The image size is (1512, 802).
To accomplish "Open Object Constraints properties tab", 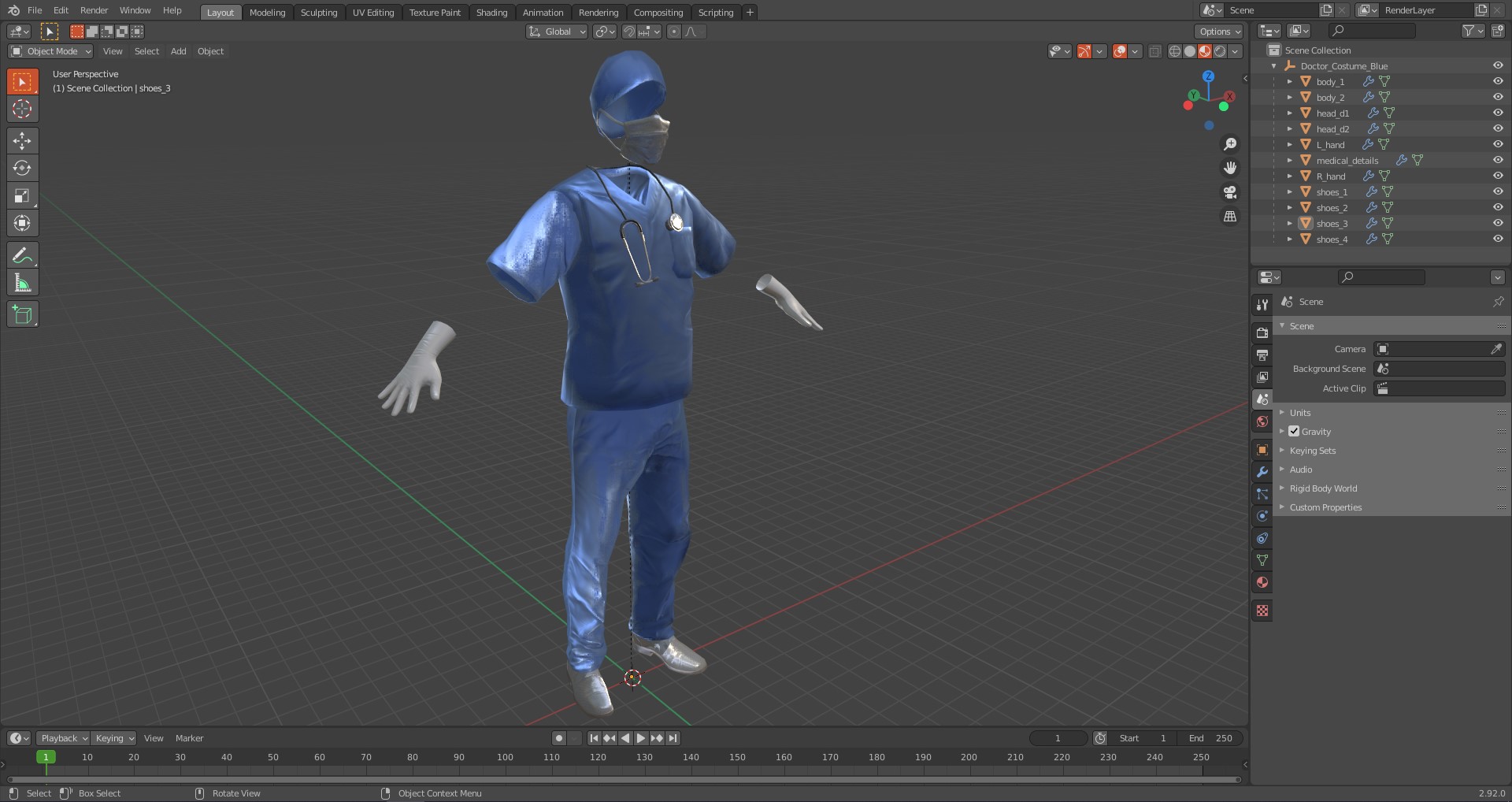I will coord(1262,538).
